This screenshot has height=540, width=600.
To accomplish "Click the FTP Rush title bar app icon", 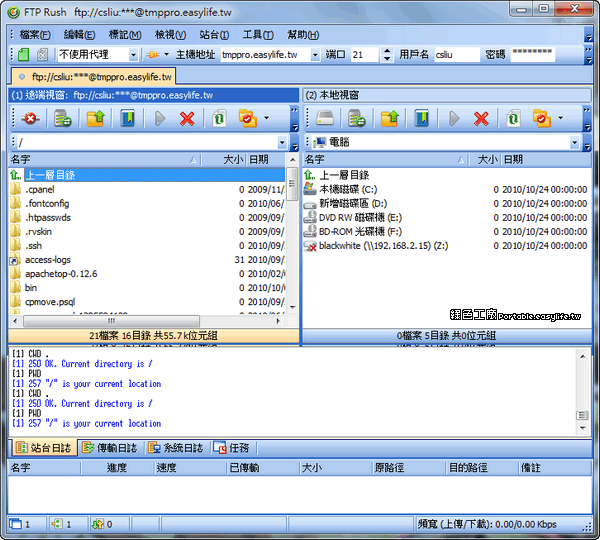I will point(13,13).
